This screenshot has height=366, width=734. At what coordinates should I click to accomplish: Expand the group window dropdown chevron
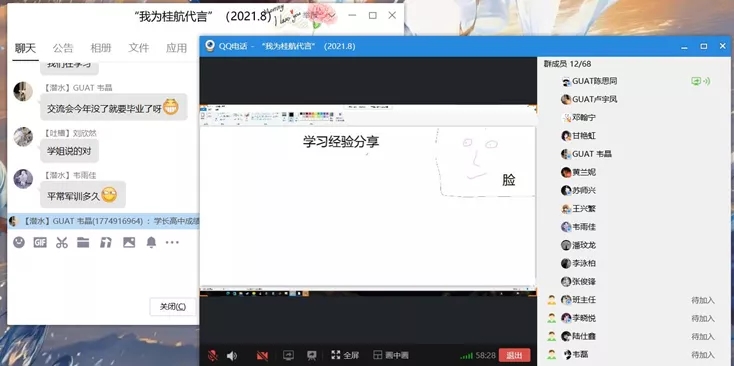tap(330, 16)
